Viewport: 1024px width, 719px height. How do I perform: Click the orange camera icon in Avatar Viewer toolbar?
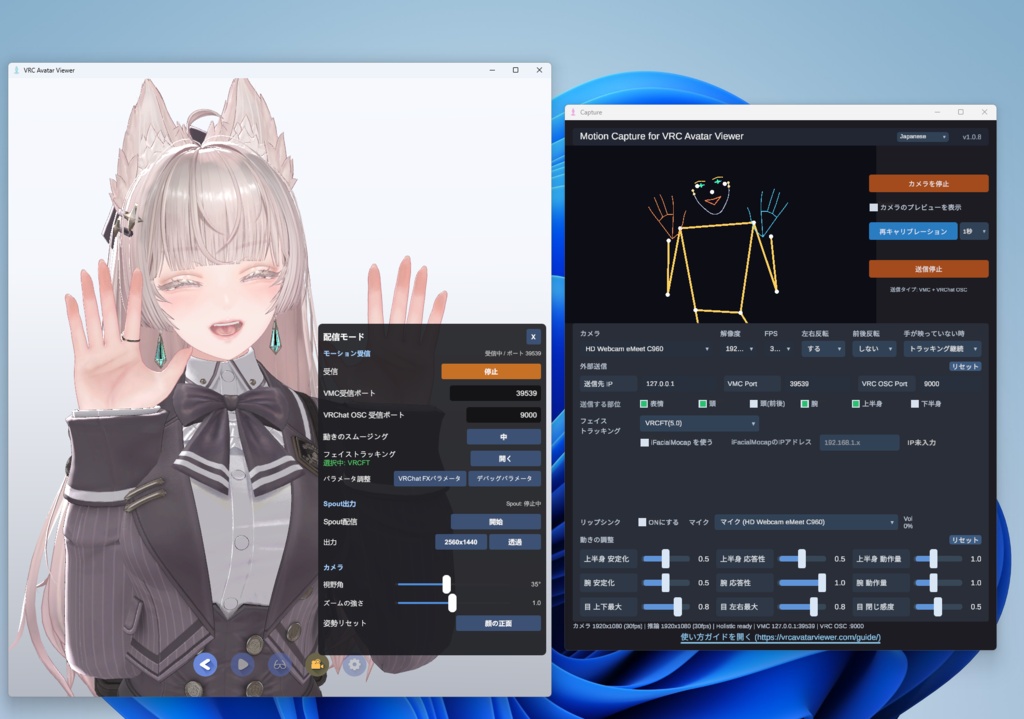coord(317,665)
